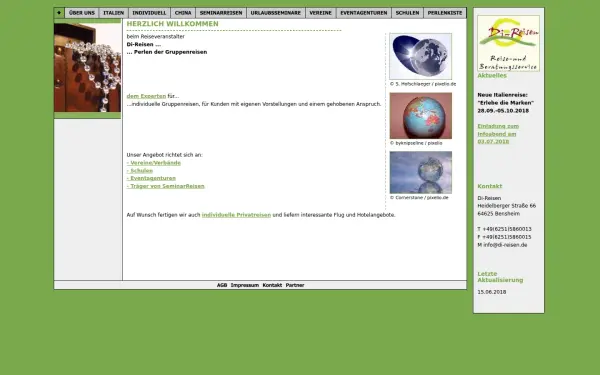Open the Di-Reisen logo image
The height and width of the screenshot is (375, 600).
(508, 43)
